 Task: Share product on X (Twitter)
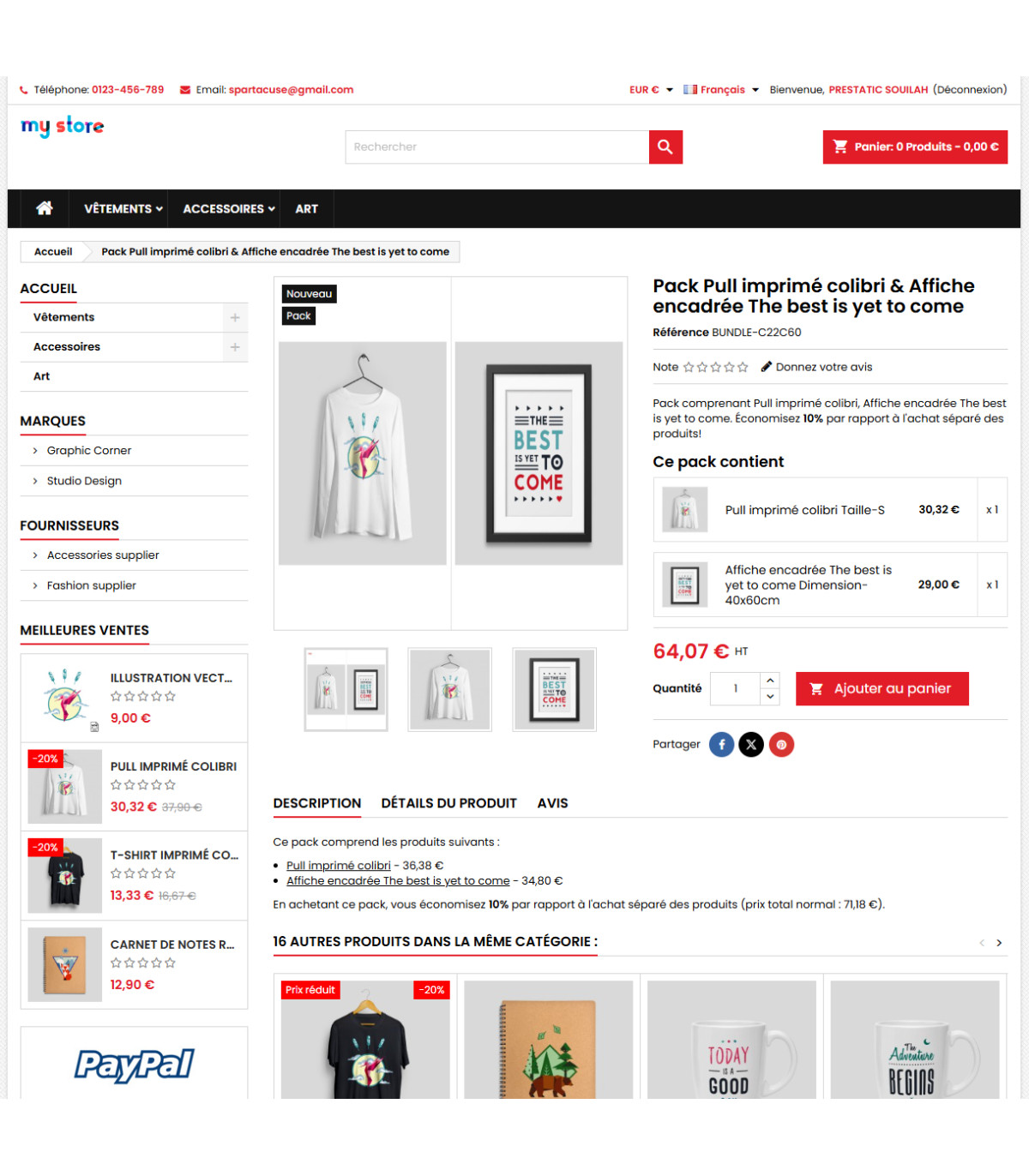tap(751, 744)
